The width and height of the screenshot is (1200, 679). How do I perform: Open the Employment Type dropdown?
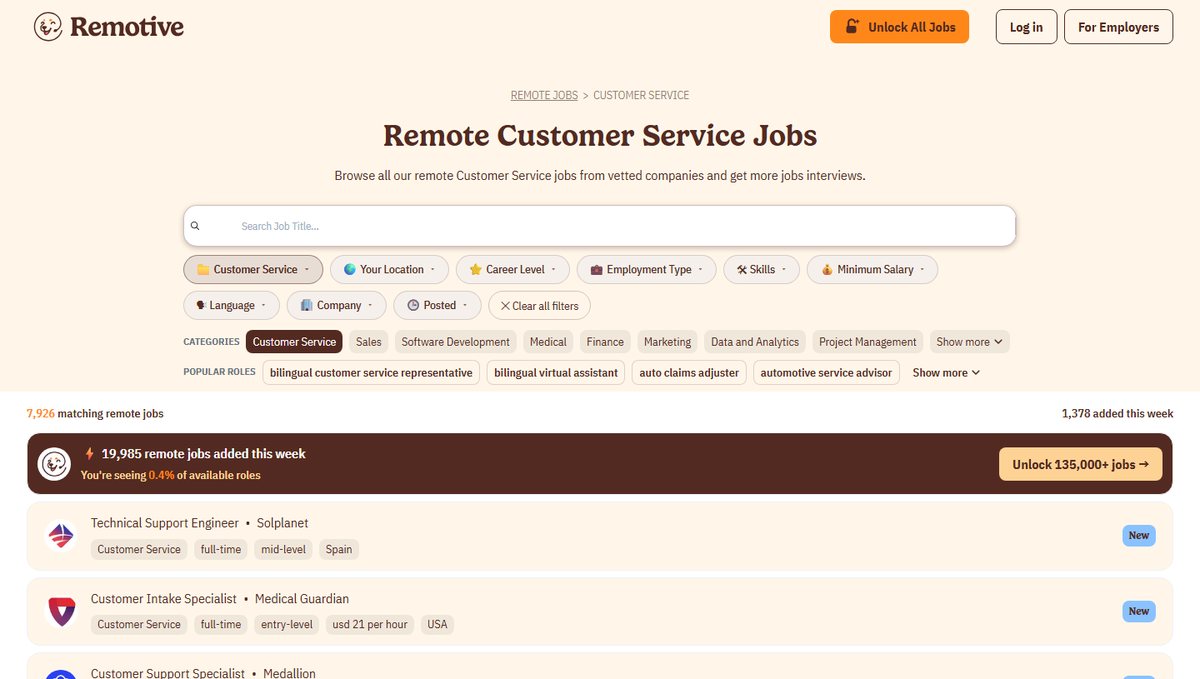coord(646,270)
